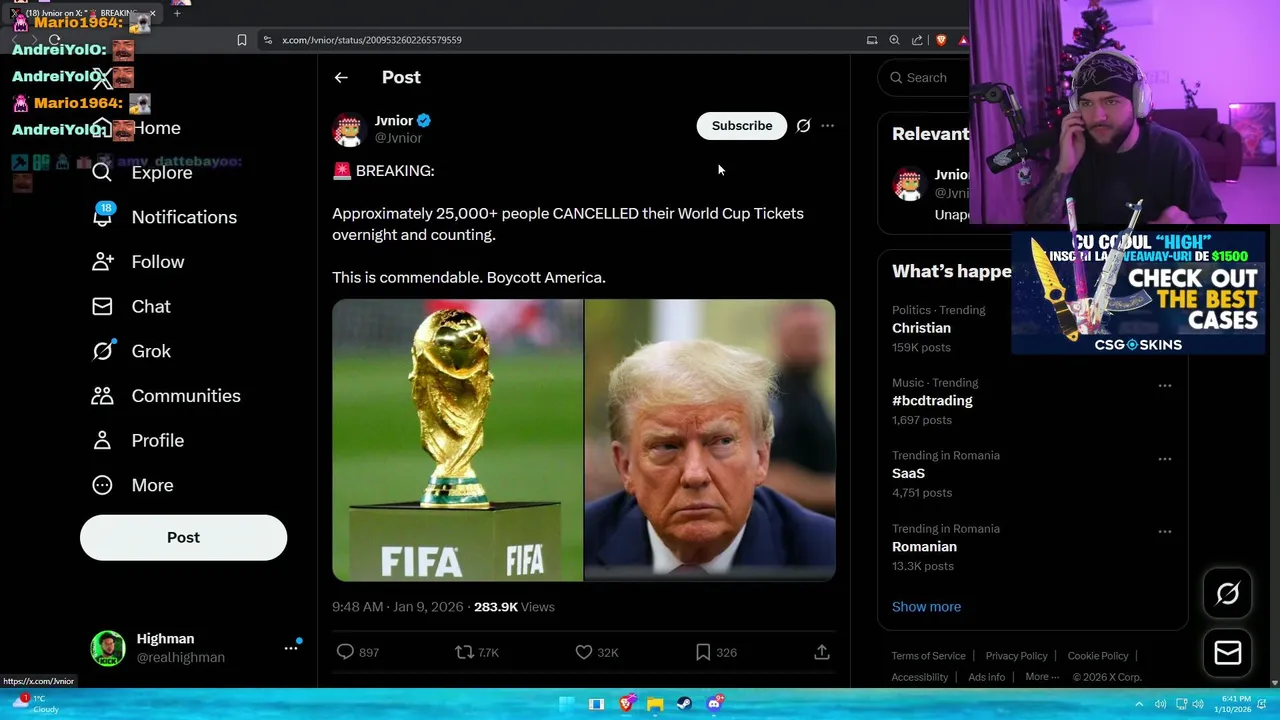Viewport: 1280px width, 720px height.
Task: Click the Grok explain icon beside Subscribe
Action: click(803, 126)
